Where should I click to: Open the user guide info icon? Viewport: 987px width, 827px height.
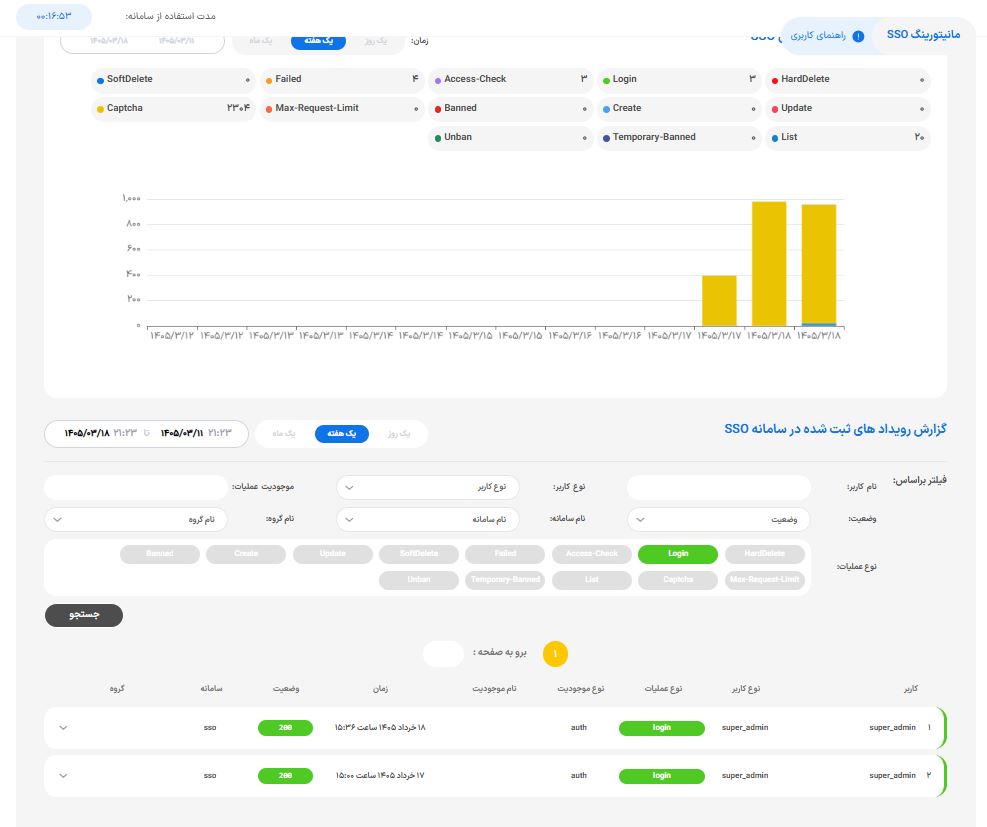[x=858, y=36]
